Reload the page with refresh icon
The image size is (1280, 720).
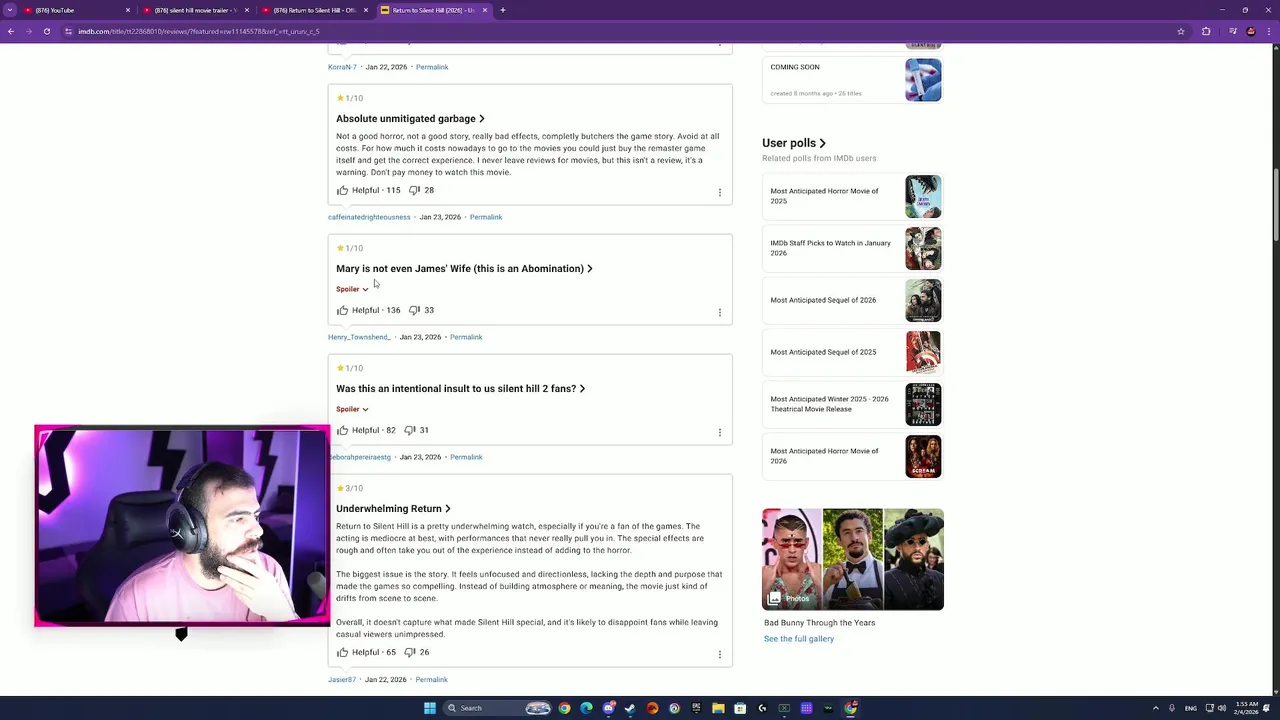pos(48,31)
